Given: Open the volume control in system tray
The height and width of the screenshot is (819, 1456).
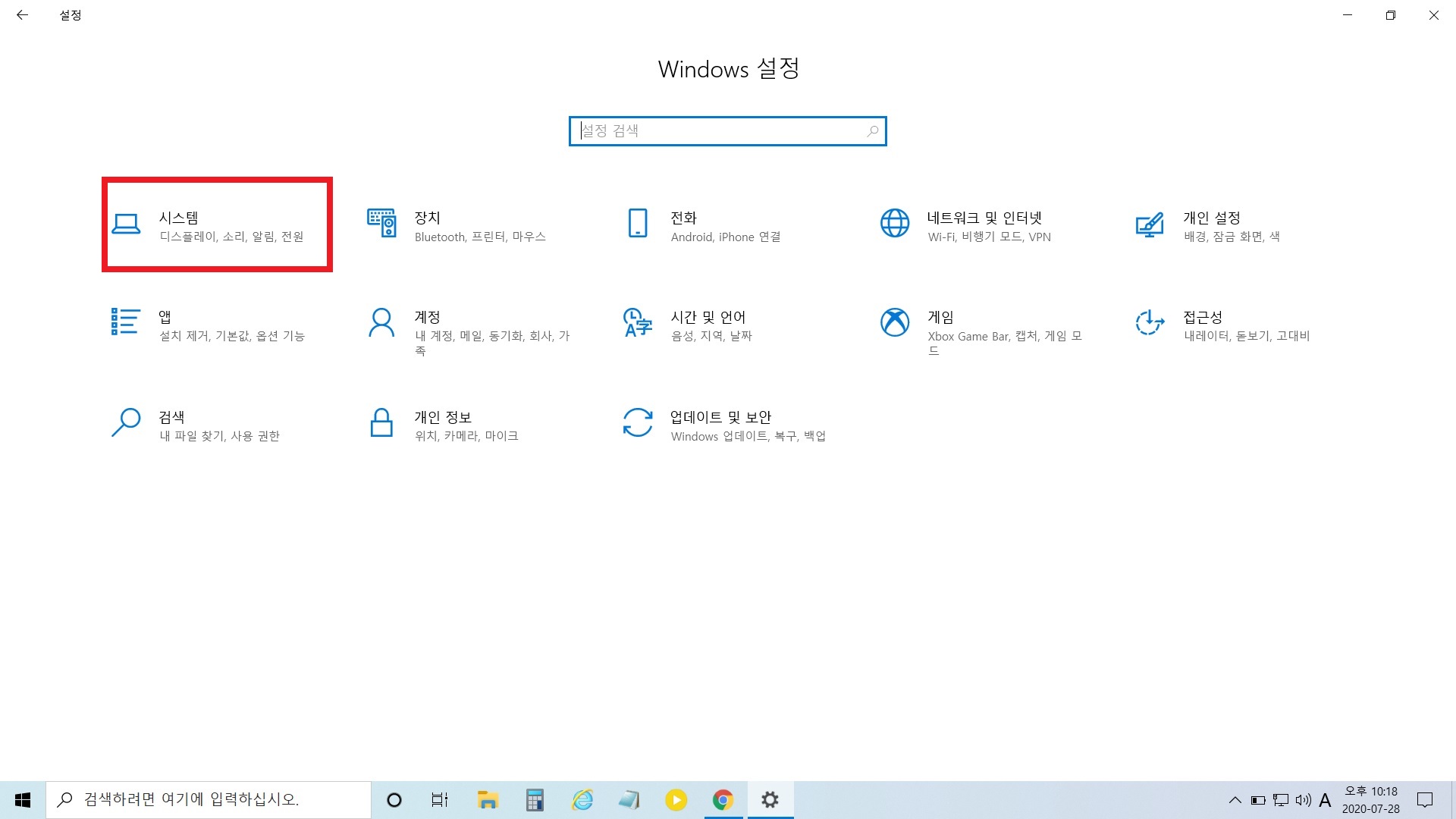Looking at the screenshot, I should pos(1303,800).
